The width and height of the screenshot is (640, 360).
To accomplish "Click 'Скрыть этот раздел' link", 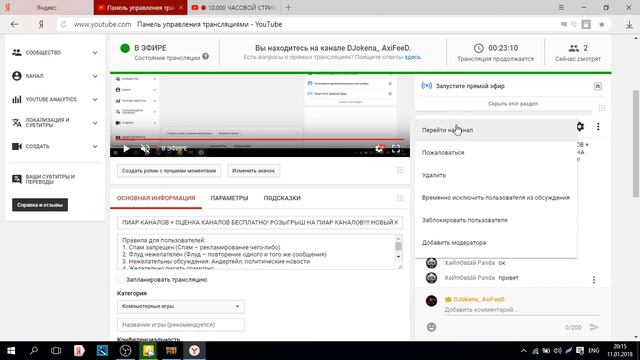I will [x=513, y=104].
